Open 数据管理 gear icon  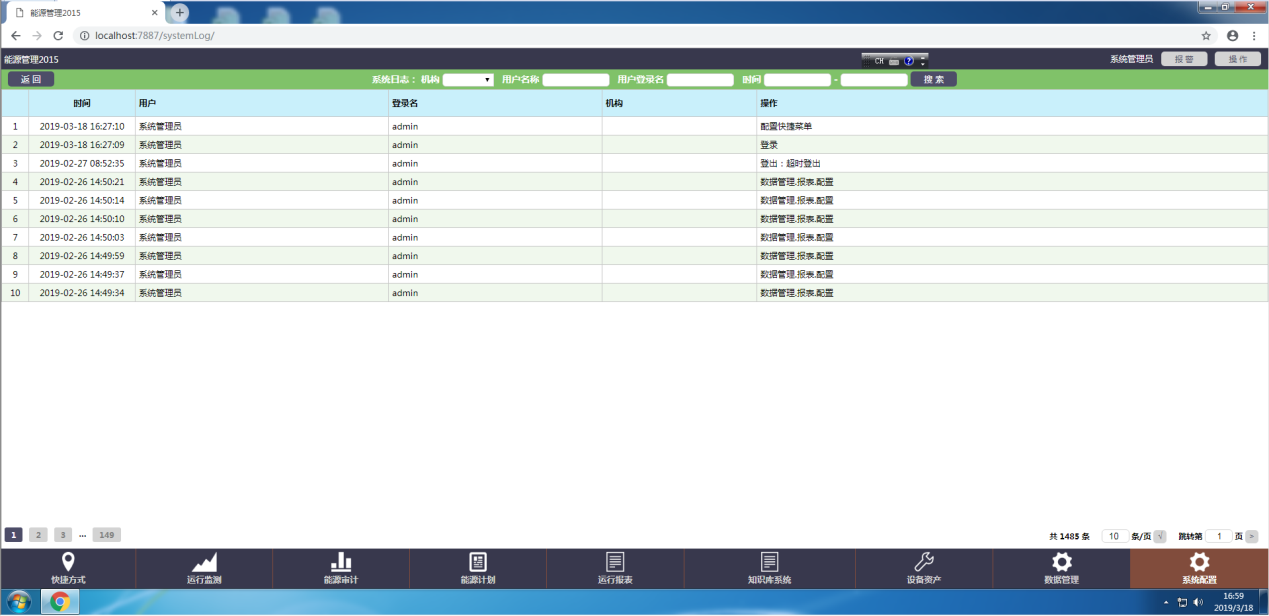tap(1061, 562)
